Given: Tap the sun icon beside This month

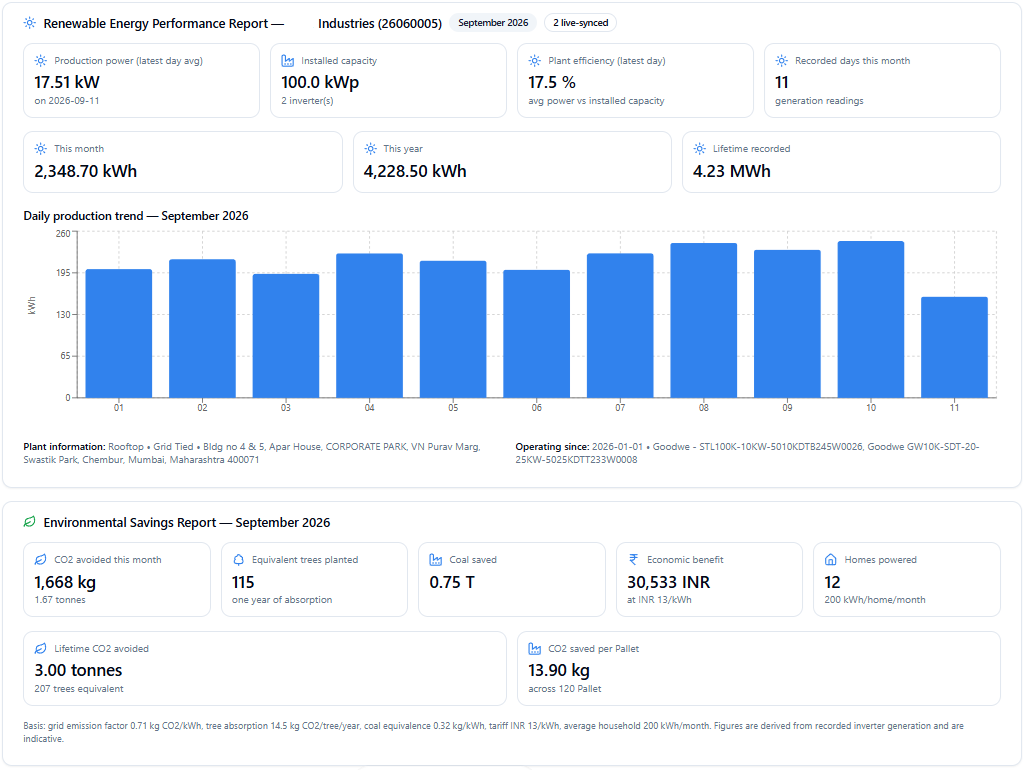Looking at the screenshot, I should [x=41, y=149].
